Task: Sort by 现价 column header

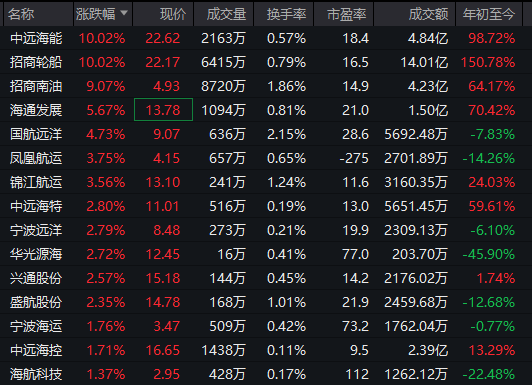Action: point(173,14)
